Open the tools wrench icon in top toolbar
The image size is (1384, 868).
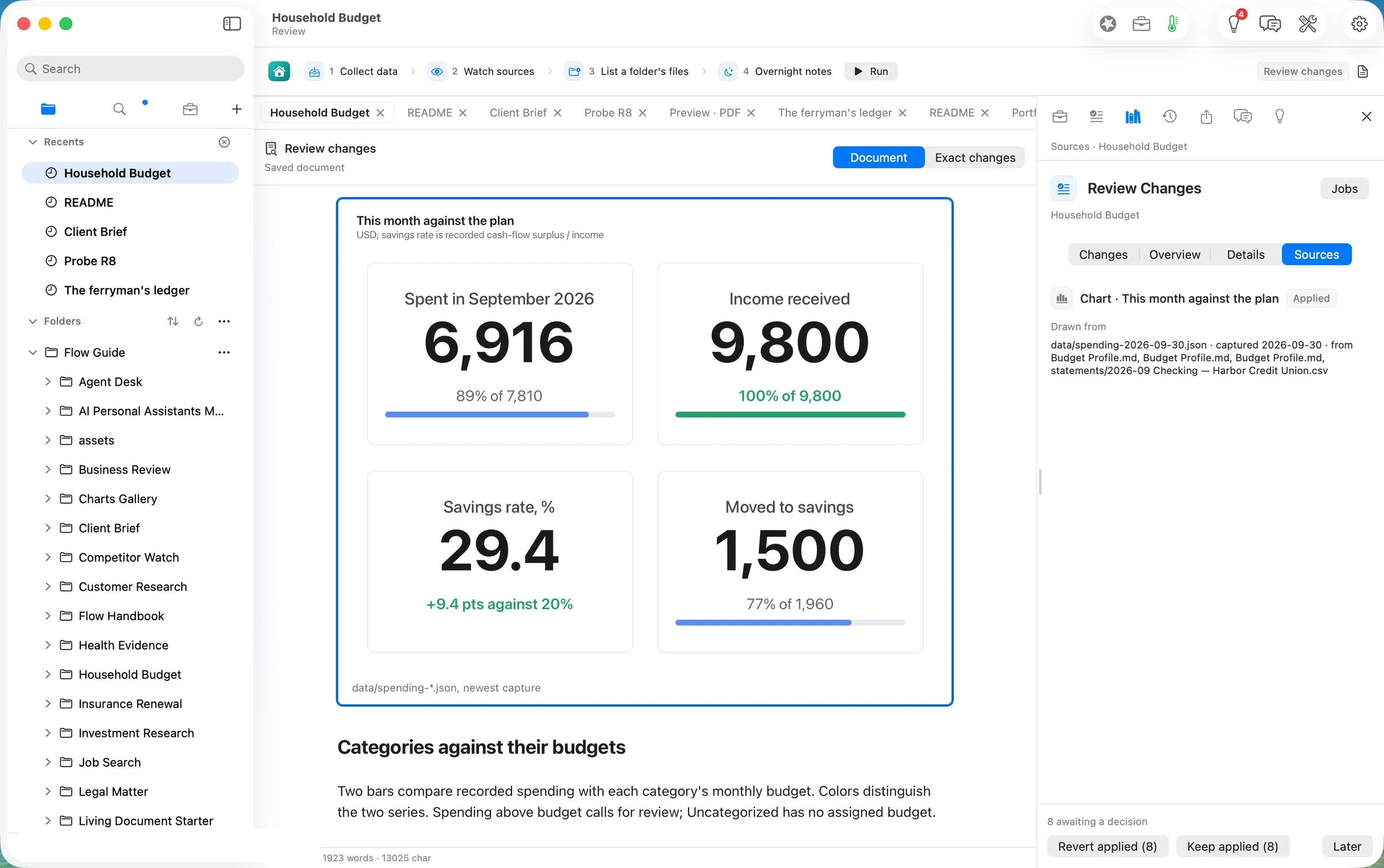[x=1307, y=24]
